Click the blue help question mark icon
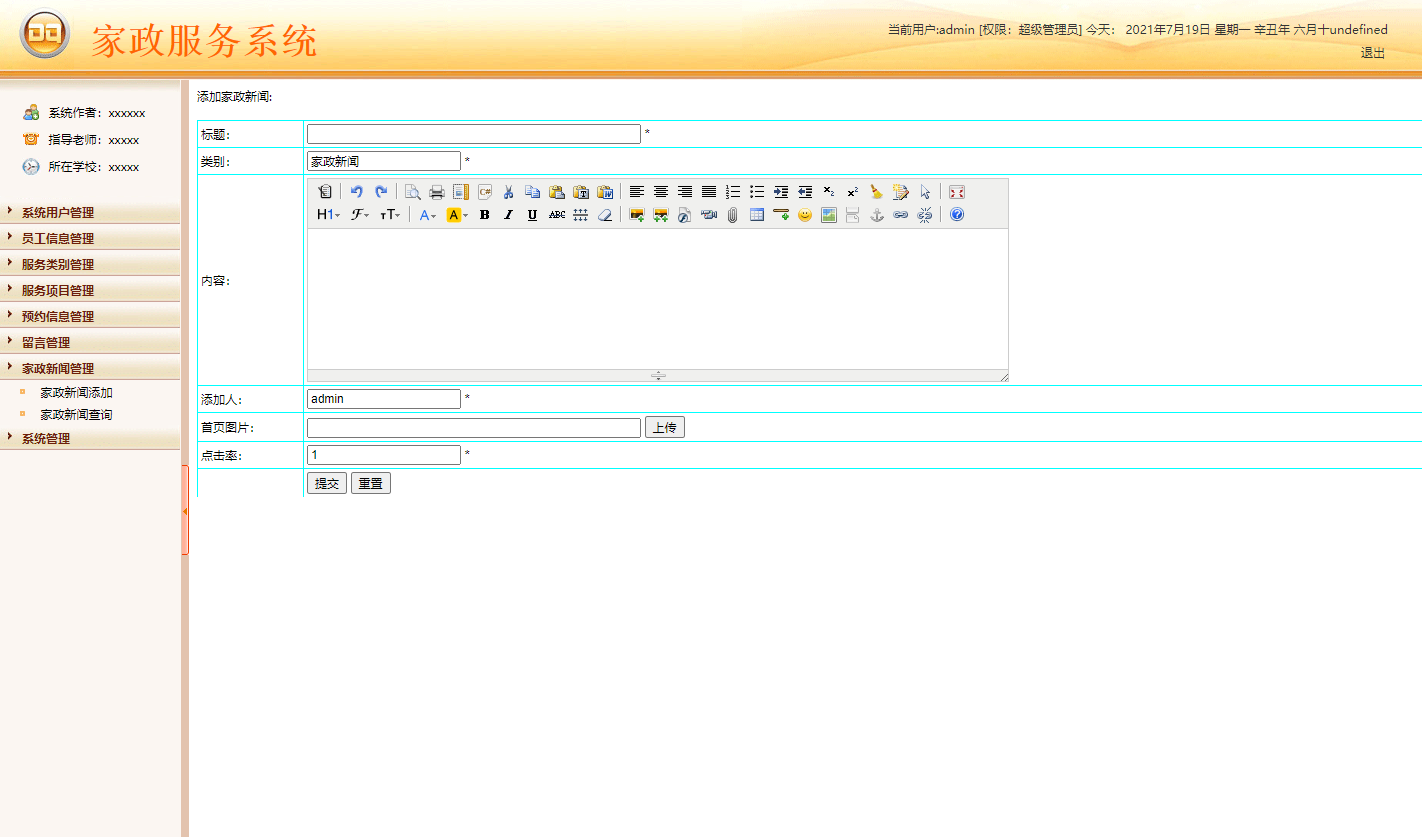The image size is (1422, 837). [x=956, y=214]
